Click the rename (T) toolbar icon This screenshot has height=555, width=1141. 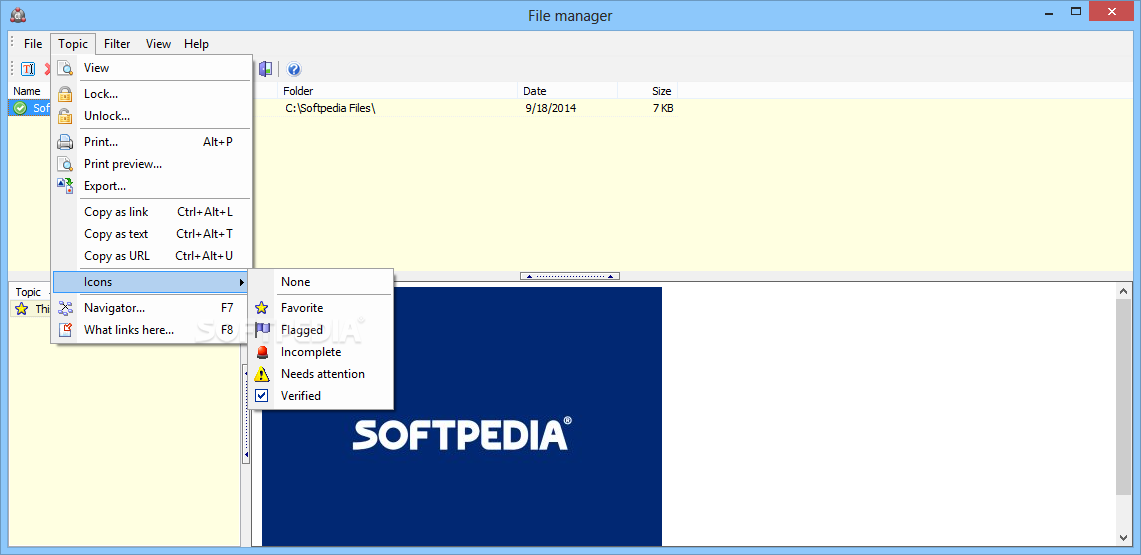28,69
